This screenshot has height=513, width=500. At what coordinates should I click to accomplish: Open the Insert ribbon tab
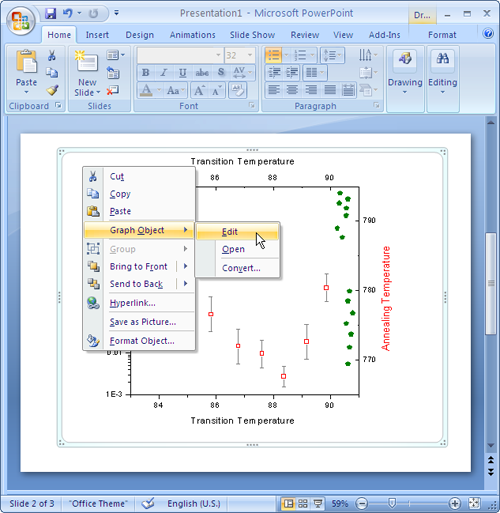click(x=97, y=35)
